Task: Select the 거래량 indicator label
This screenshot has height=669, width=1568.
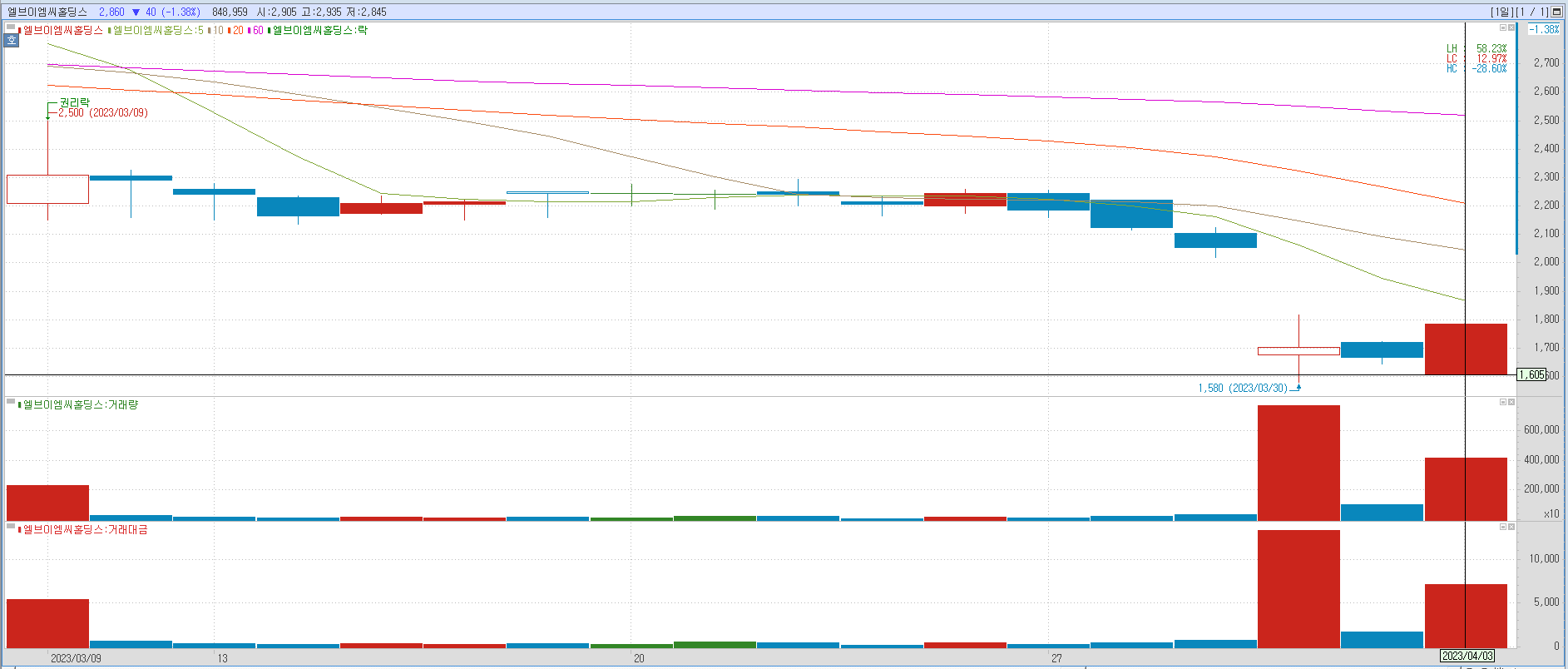Action: 81,404
